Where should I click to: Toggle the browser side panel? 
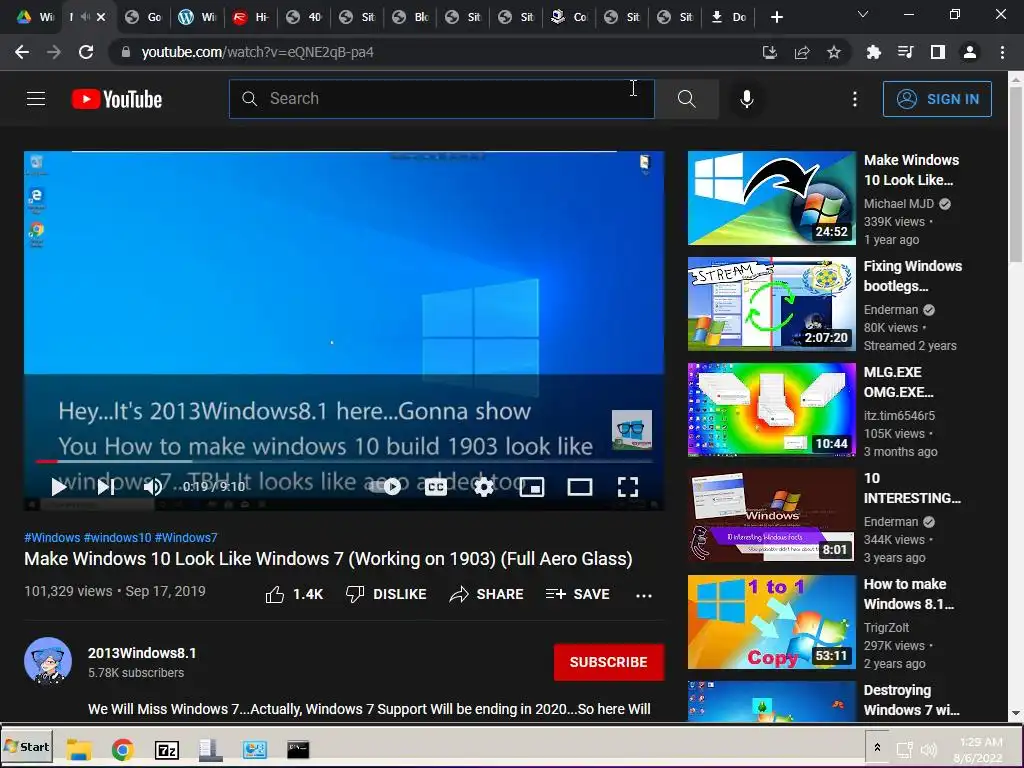937,52
